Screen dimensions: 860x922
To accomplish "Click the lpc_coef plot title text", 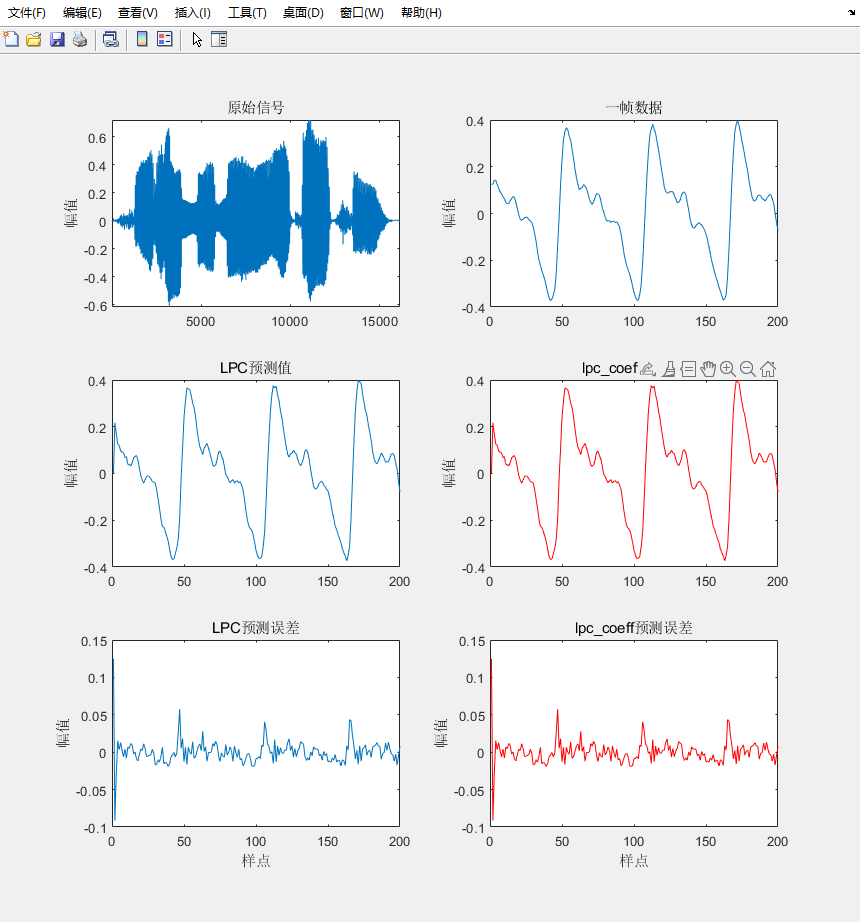I will pos(610,368).
